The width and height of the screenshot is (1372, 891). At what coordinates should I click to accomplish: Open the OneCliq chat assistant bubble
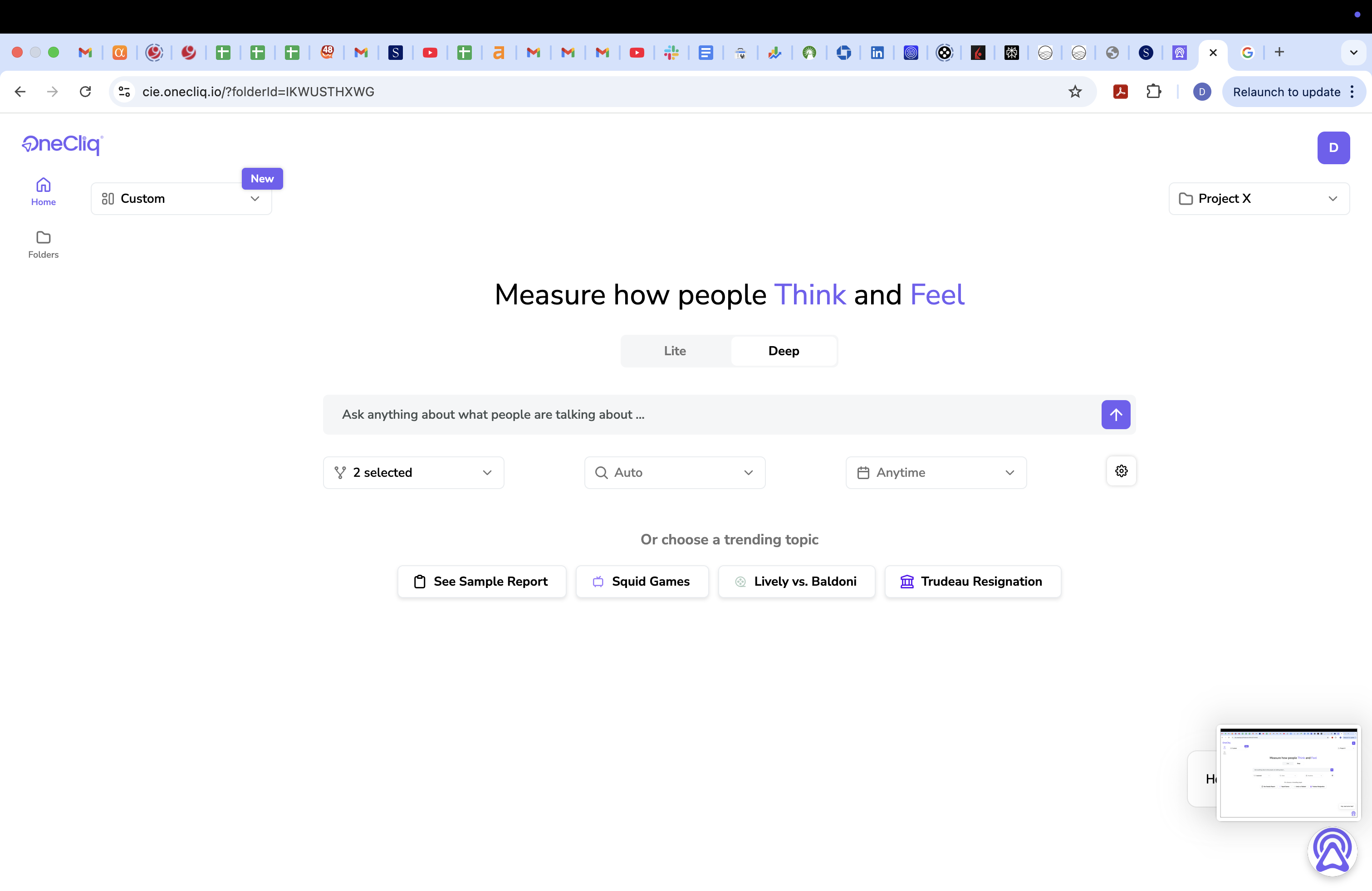click(1332, 851)
